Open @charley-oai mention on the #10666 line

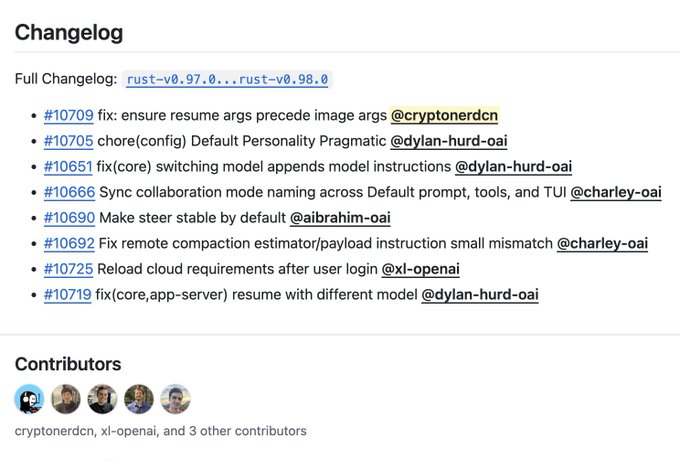click(616, 192)
